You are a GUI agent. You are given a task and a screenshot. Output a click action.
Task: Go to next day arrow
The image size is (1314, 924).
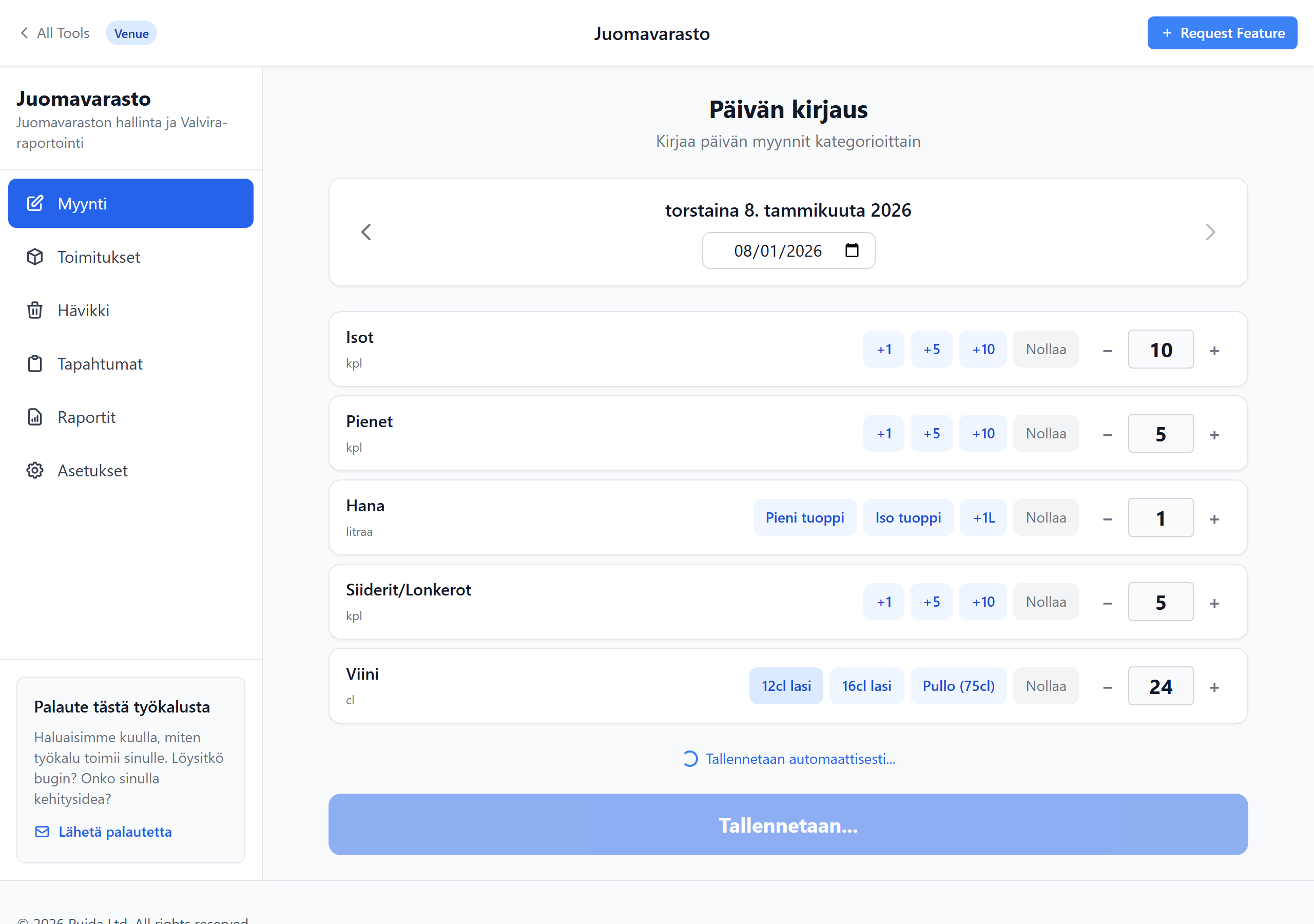coord(1210,232)
